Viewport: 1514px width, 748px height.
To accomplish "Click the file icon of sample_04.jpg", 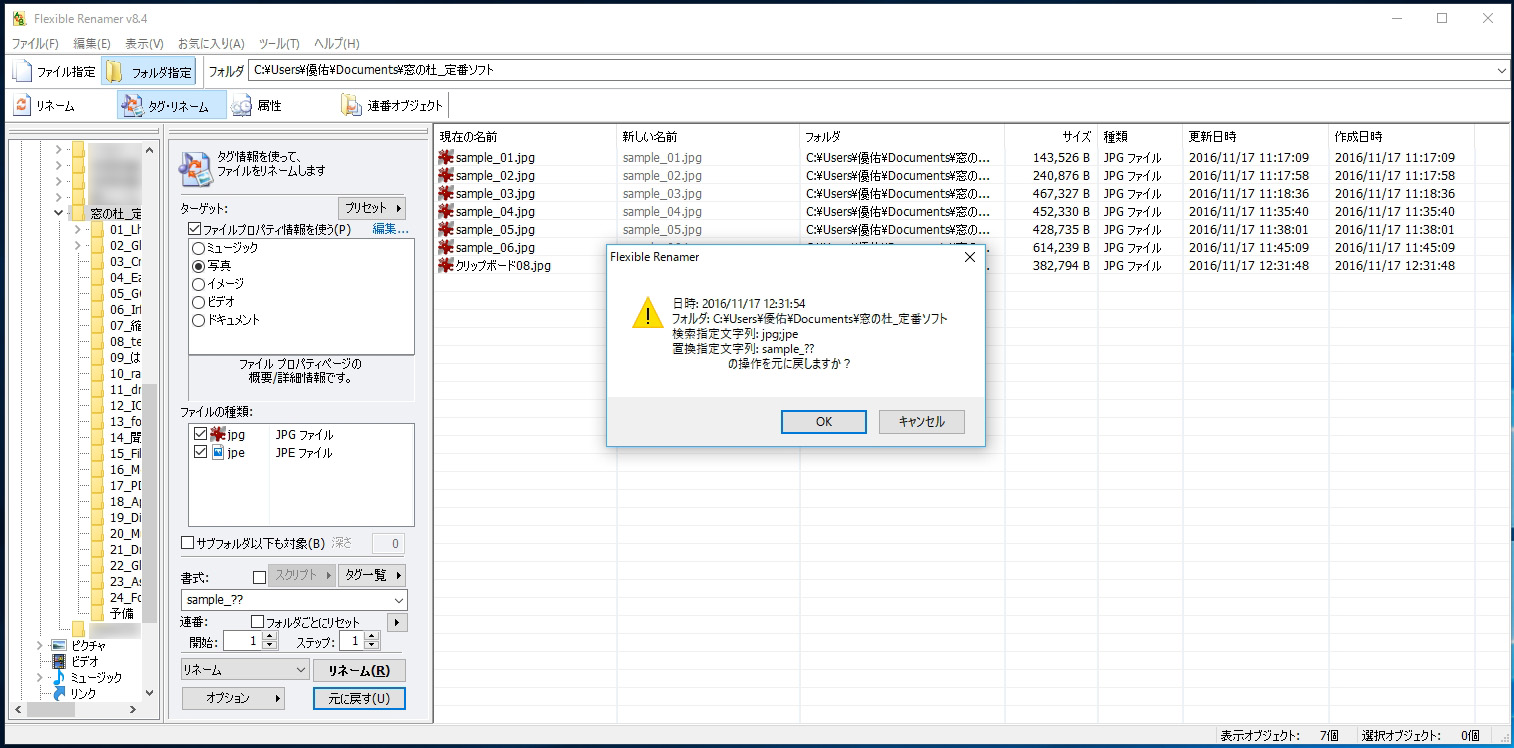I will point(446,212).
